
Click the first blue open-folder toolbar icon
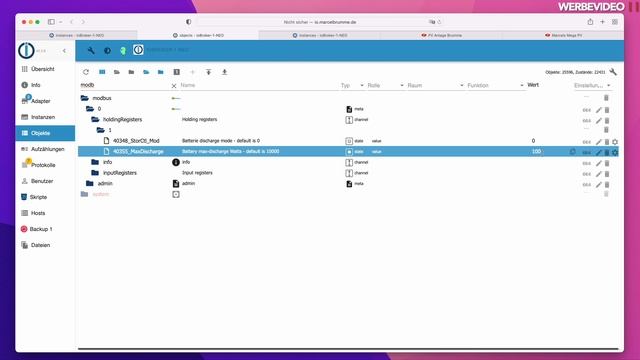(146, 72)
